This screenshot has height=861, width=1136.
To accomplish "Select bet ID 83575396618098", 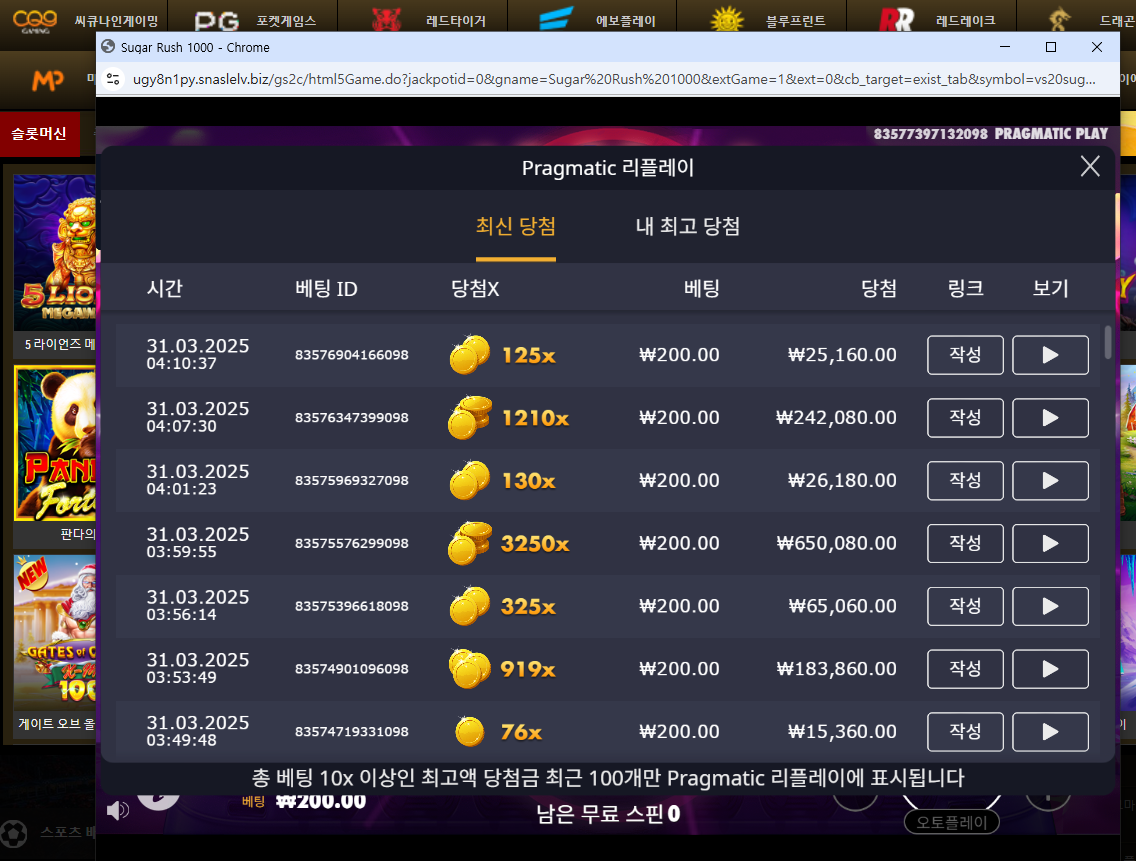I will [x=351, y=607].
